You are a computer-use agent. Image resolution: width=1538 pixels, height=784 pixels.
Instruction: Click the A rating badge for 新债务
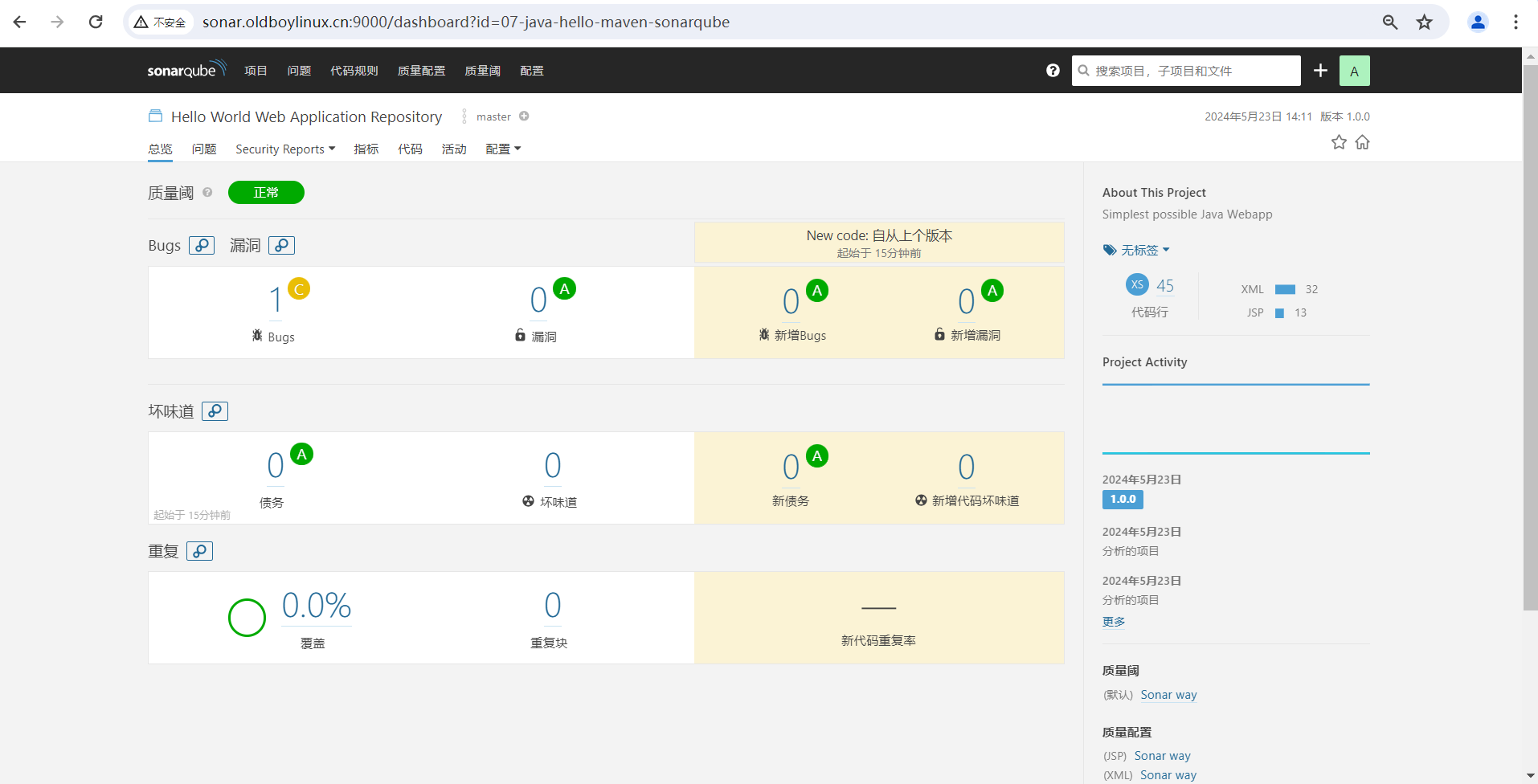(x=817, y=456)
